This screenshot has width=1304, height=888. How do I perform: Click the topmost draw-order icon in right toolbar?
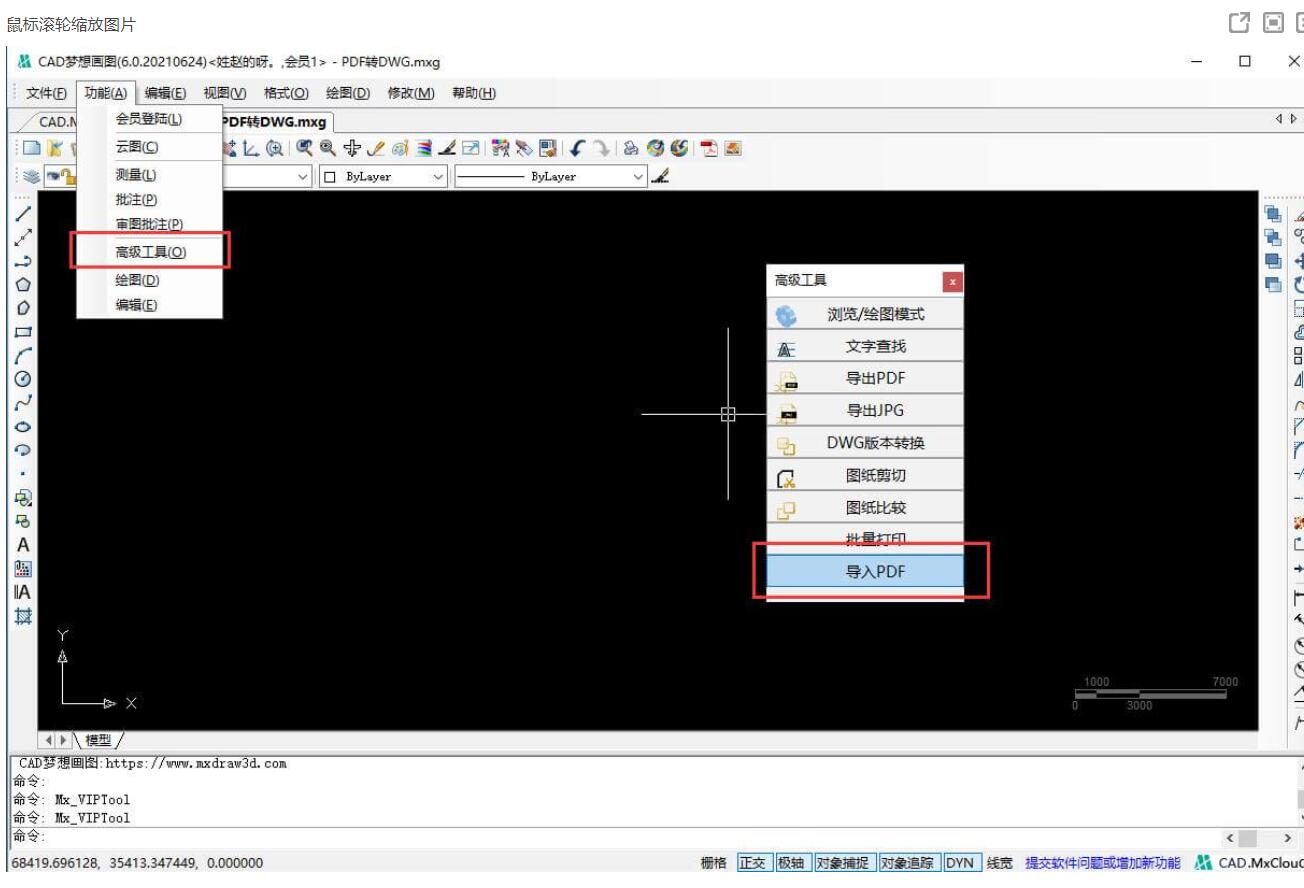(x=1273, y=213)
